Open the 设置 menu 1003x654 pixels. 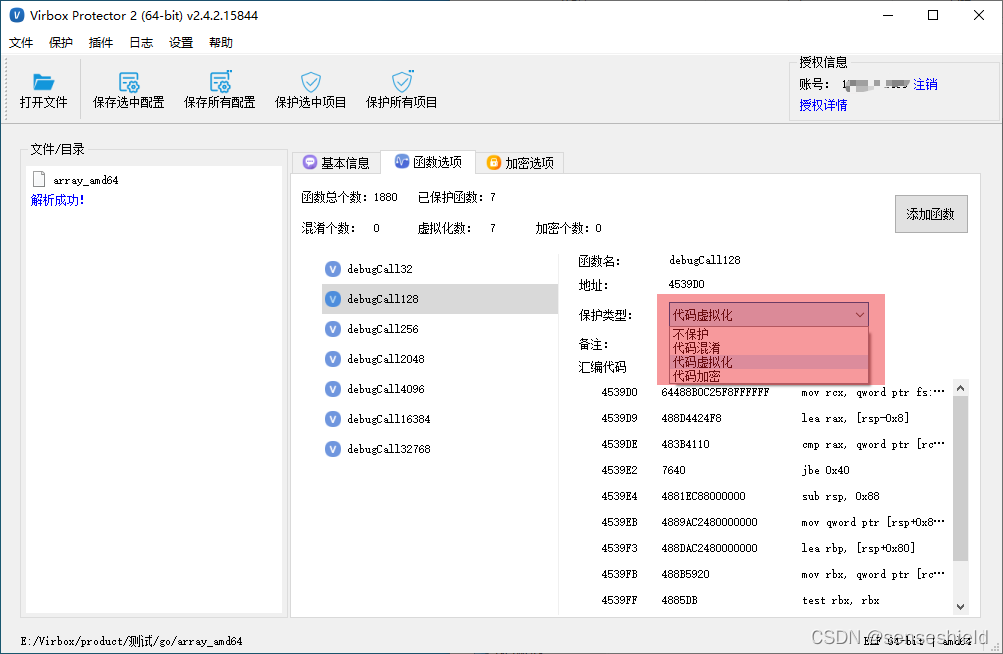(181, 43)
